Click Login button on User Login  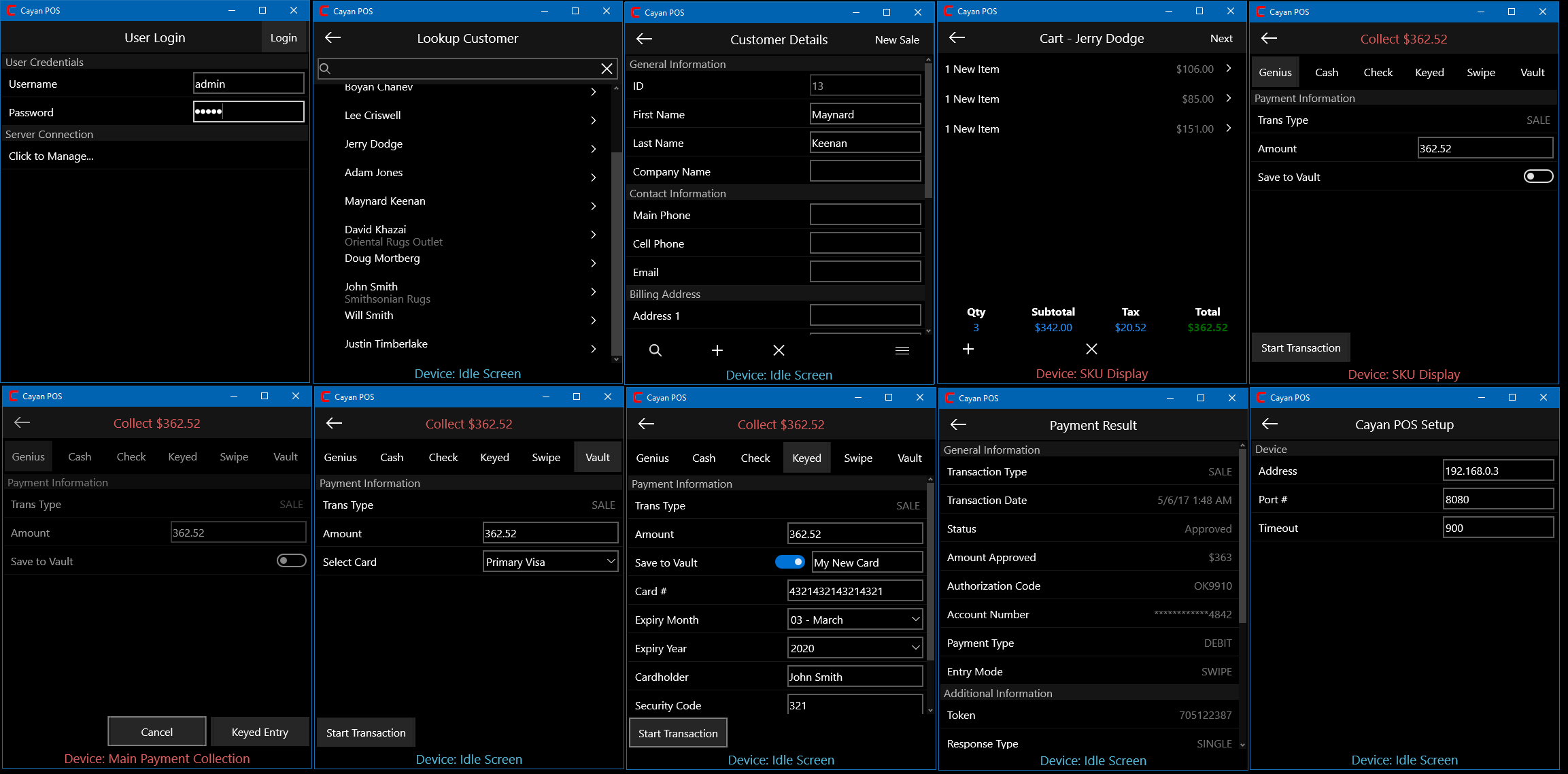284,38
